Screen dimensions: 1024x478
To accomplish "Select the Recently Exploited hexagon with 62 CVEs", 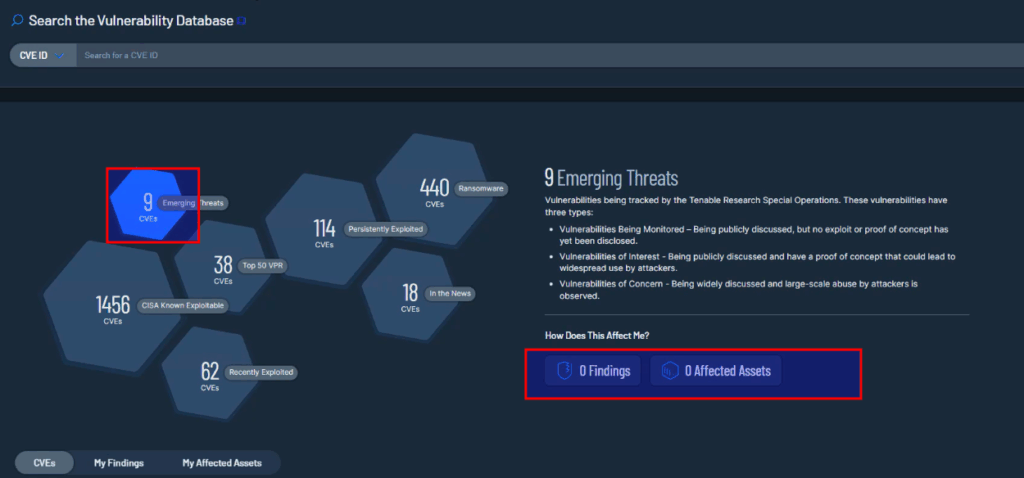I will point(209,374).
